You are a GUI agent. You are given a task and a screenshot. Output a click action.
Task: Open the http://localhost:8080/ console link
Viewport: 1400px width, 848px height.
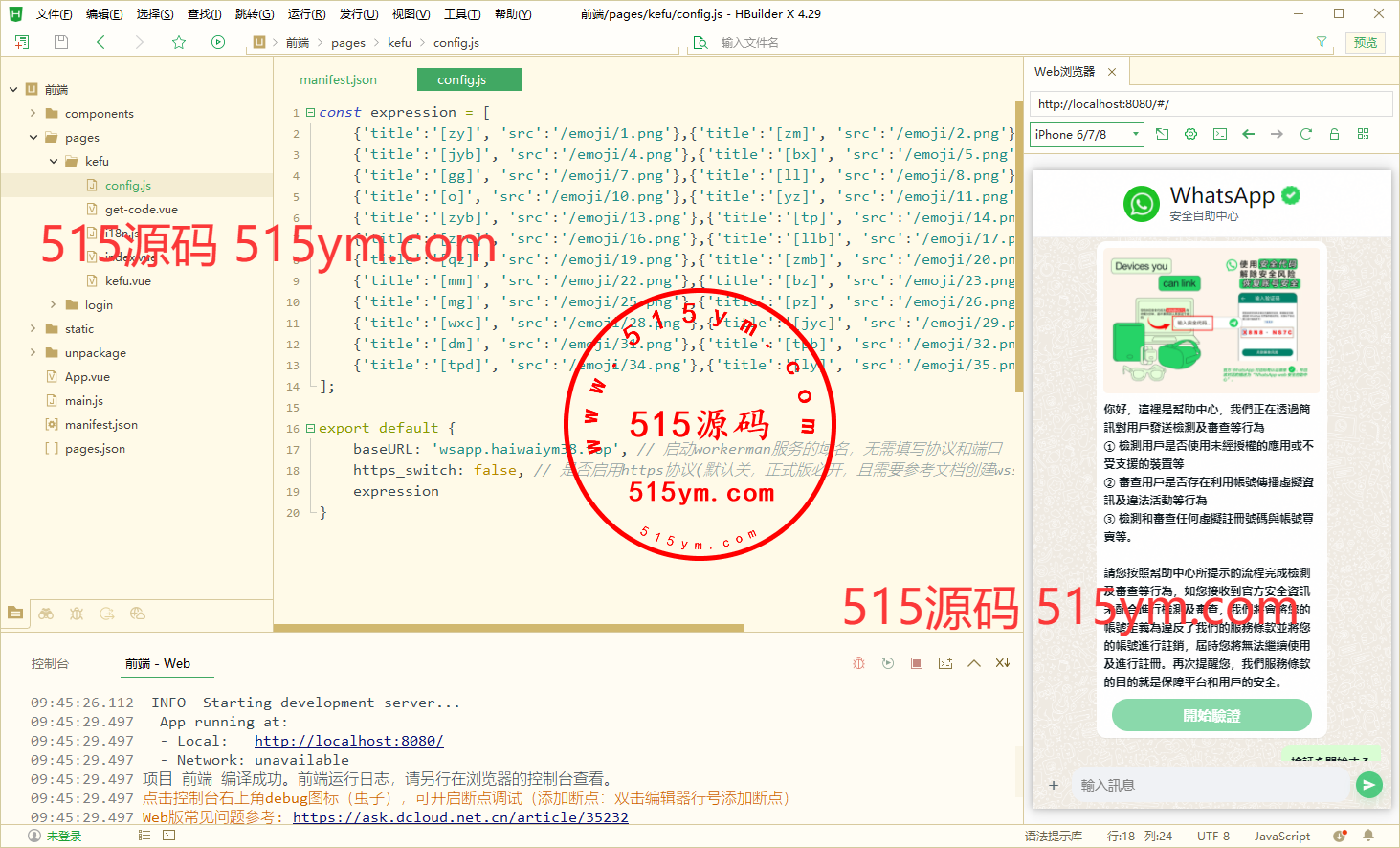pyautogui.click(x=348, y=741)
